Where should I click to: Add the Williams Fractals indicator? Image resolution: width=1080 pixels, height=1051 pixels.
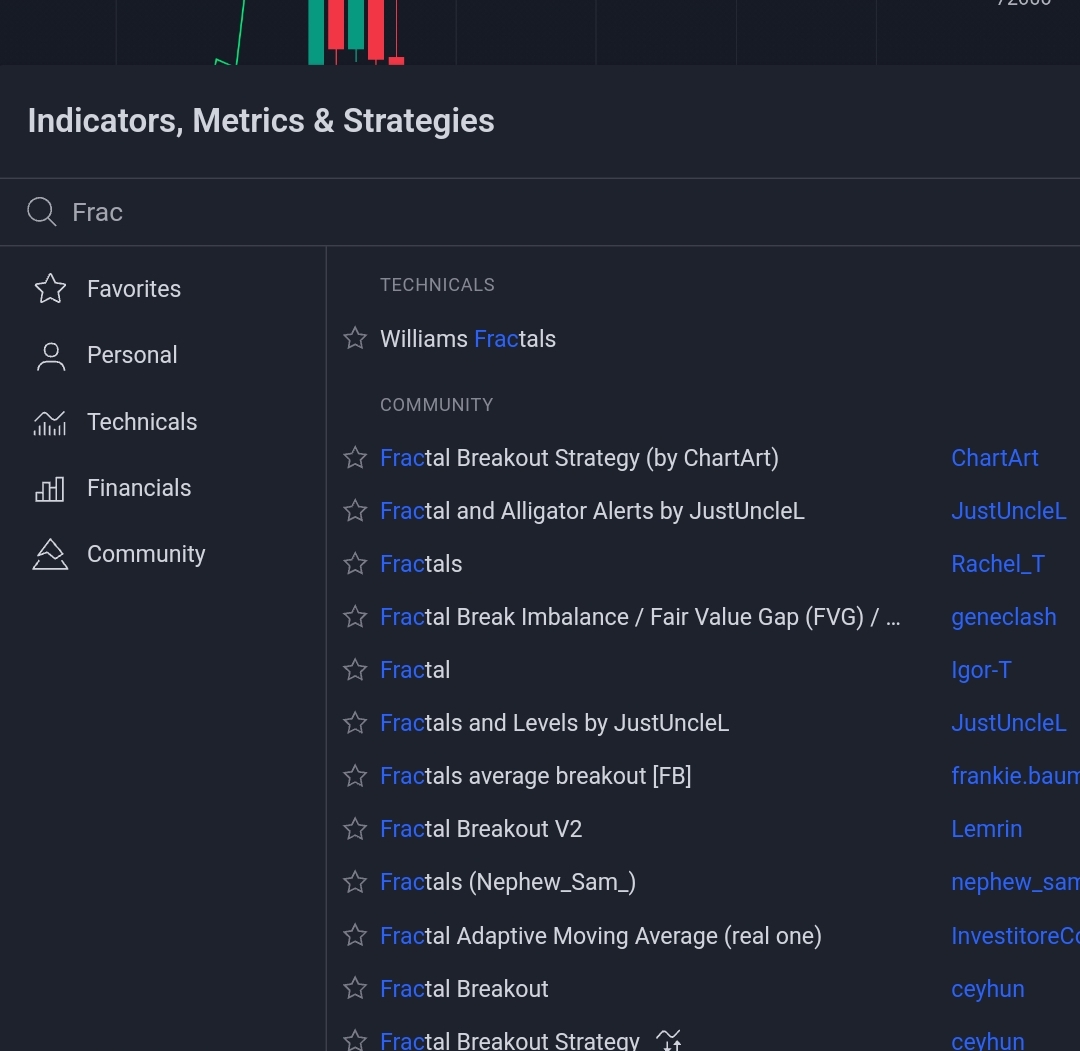(468, 339)
